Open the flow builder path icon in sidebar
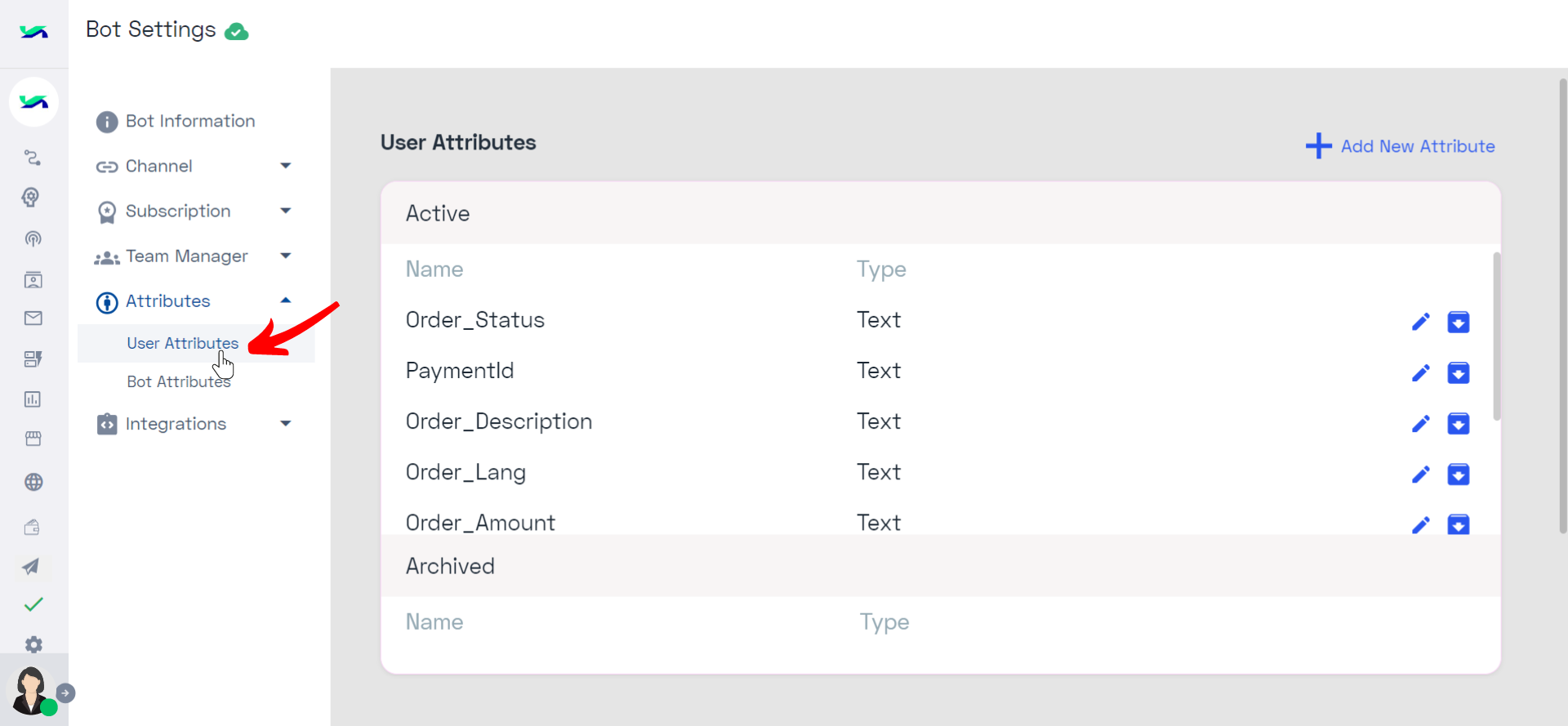Image resolution: width=1568 pixels, height=726 pixels. 33,158
